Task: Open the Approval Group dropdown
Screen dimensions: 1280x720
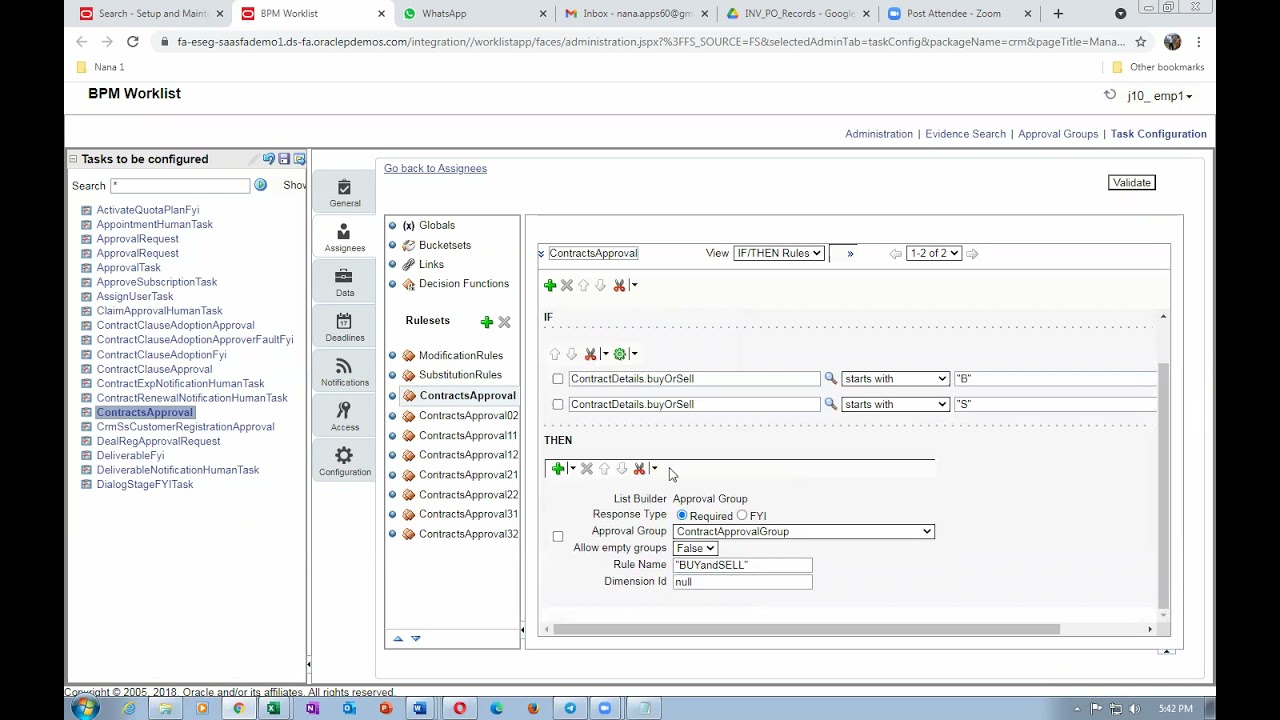Action: click(804, 532)
